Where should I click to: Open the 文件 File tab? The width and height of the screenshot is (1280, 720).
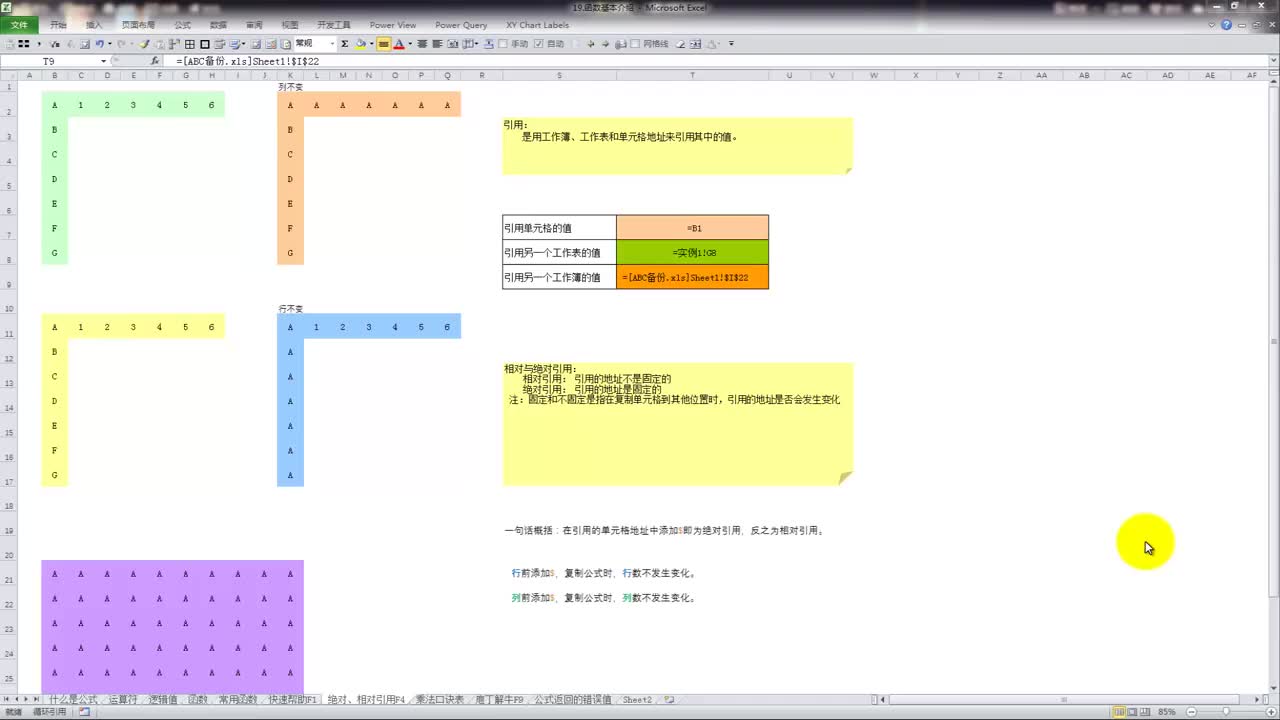(x=19, y=25)
